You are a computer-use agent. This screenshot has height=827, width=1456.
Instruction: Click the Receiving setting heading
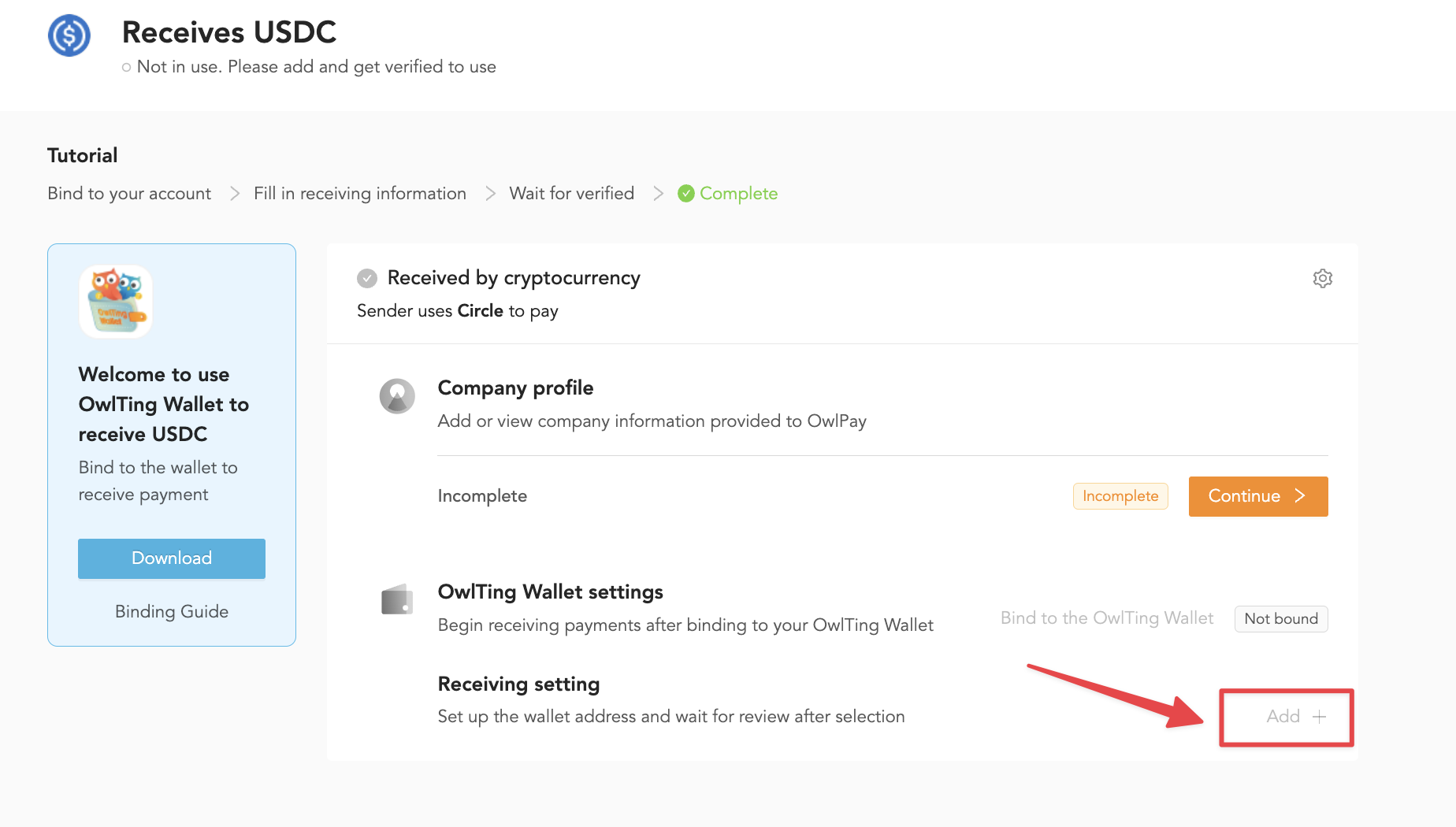[x=518, y=684]
